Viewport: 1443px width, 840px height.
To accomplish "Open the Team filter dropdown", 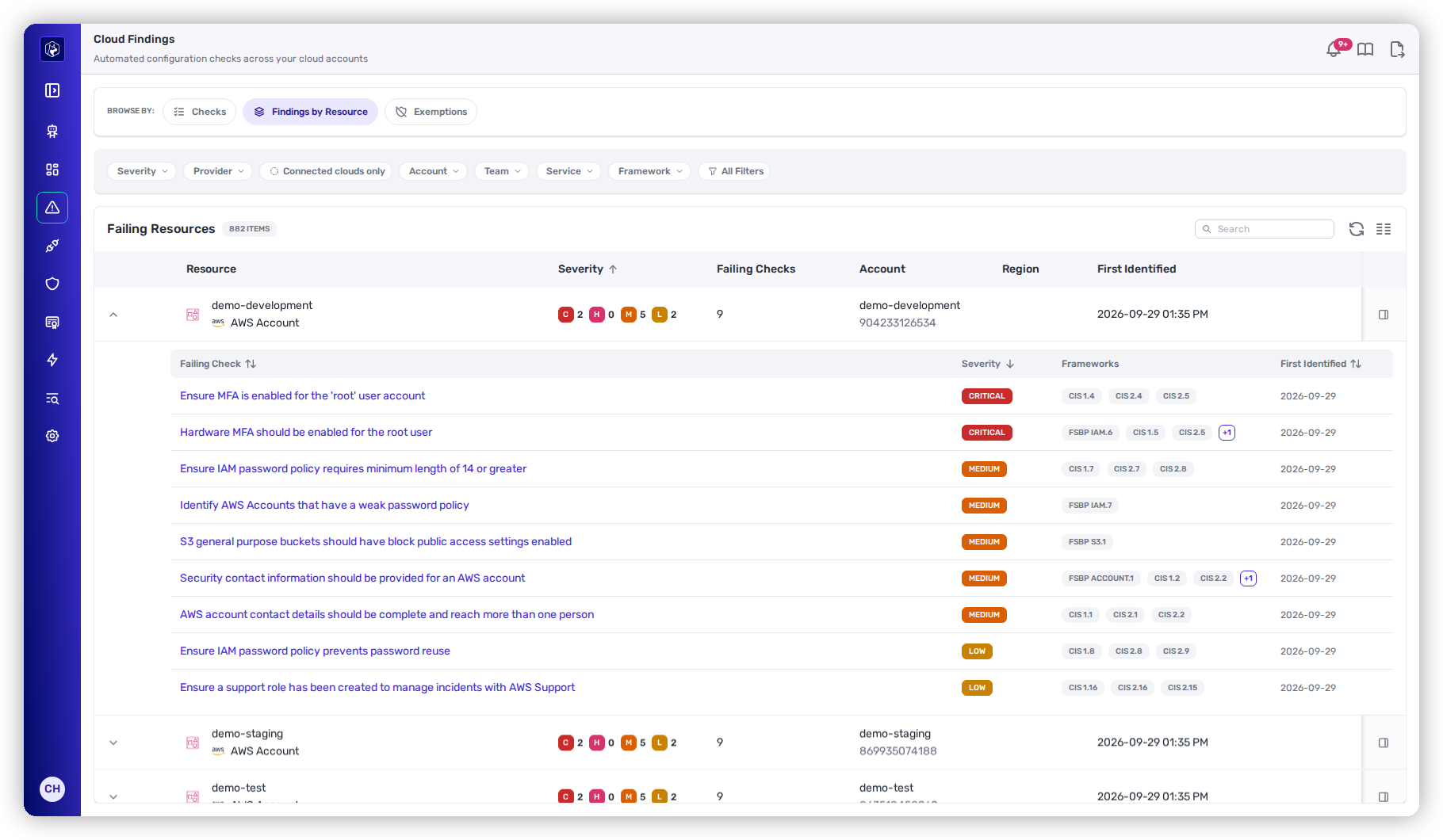I will pos(502,171).
